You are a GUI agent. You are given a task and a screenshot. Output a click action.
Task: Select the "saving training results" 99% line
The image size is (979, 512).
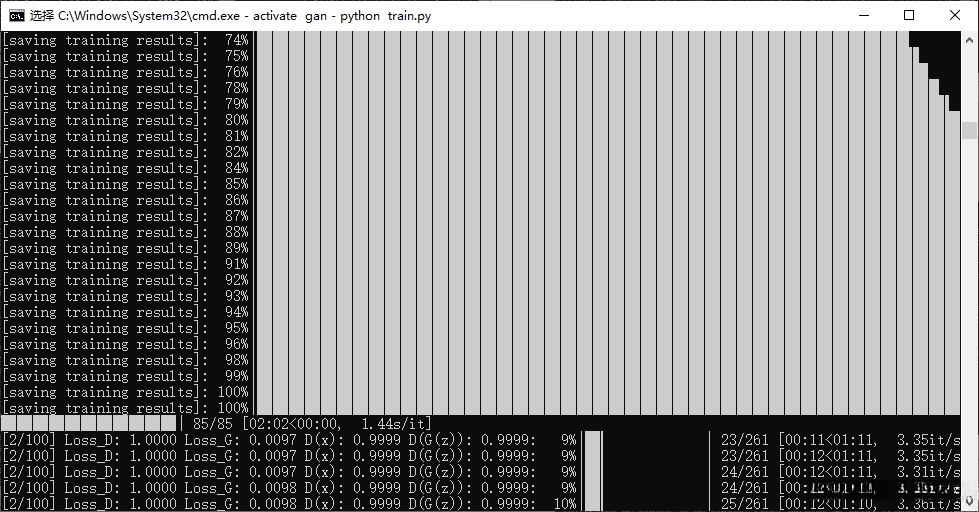click(x=125, y=377)
